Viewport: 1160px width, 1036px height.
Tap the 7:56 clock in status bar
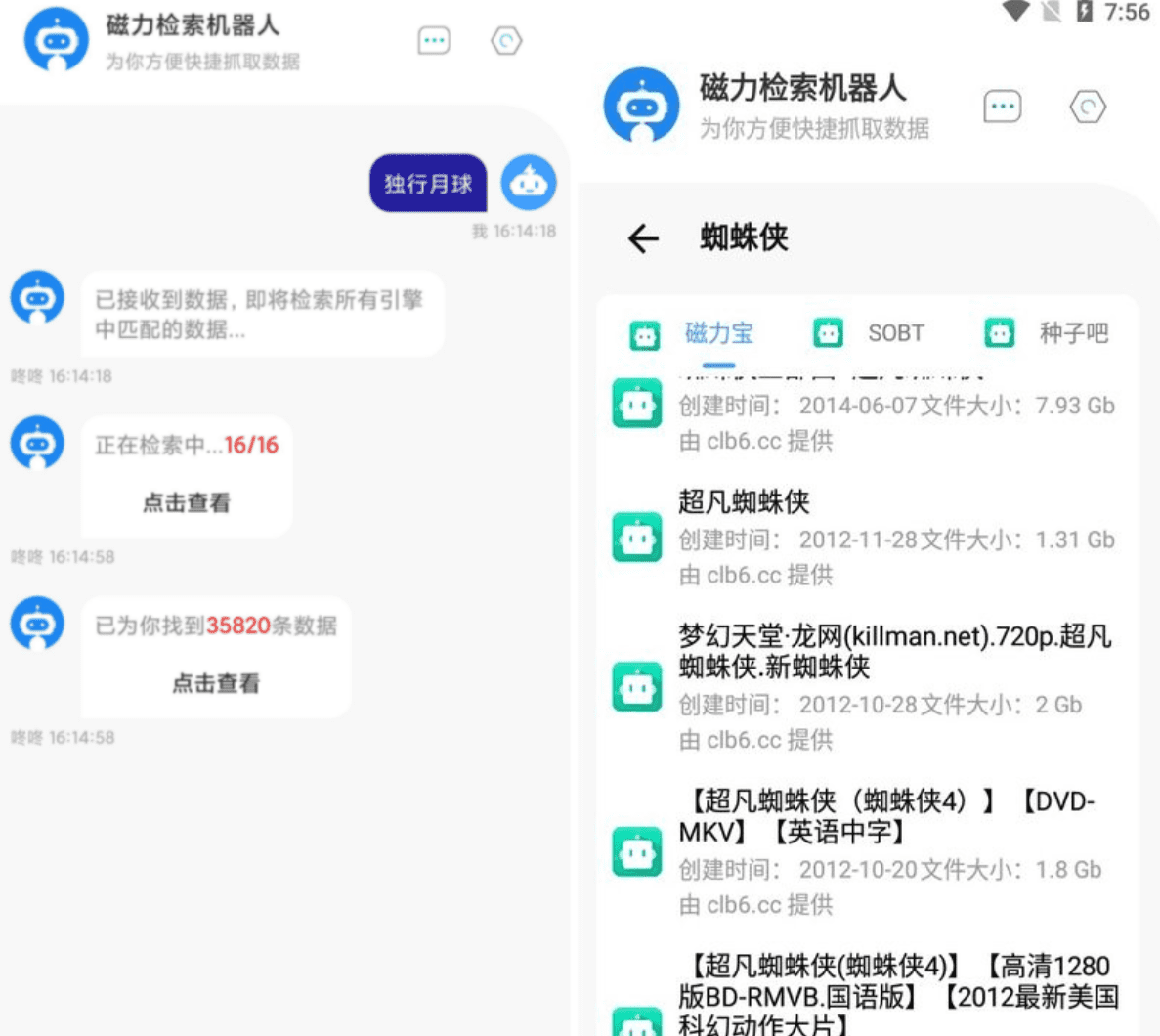coord(1127,12)
